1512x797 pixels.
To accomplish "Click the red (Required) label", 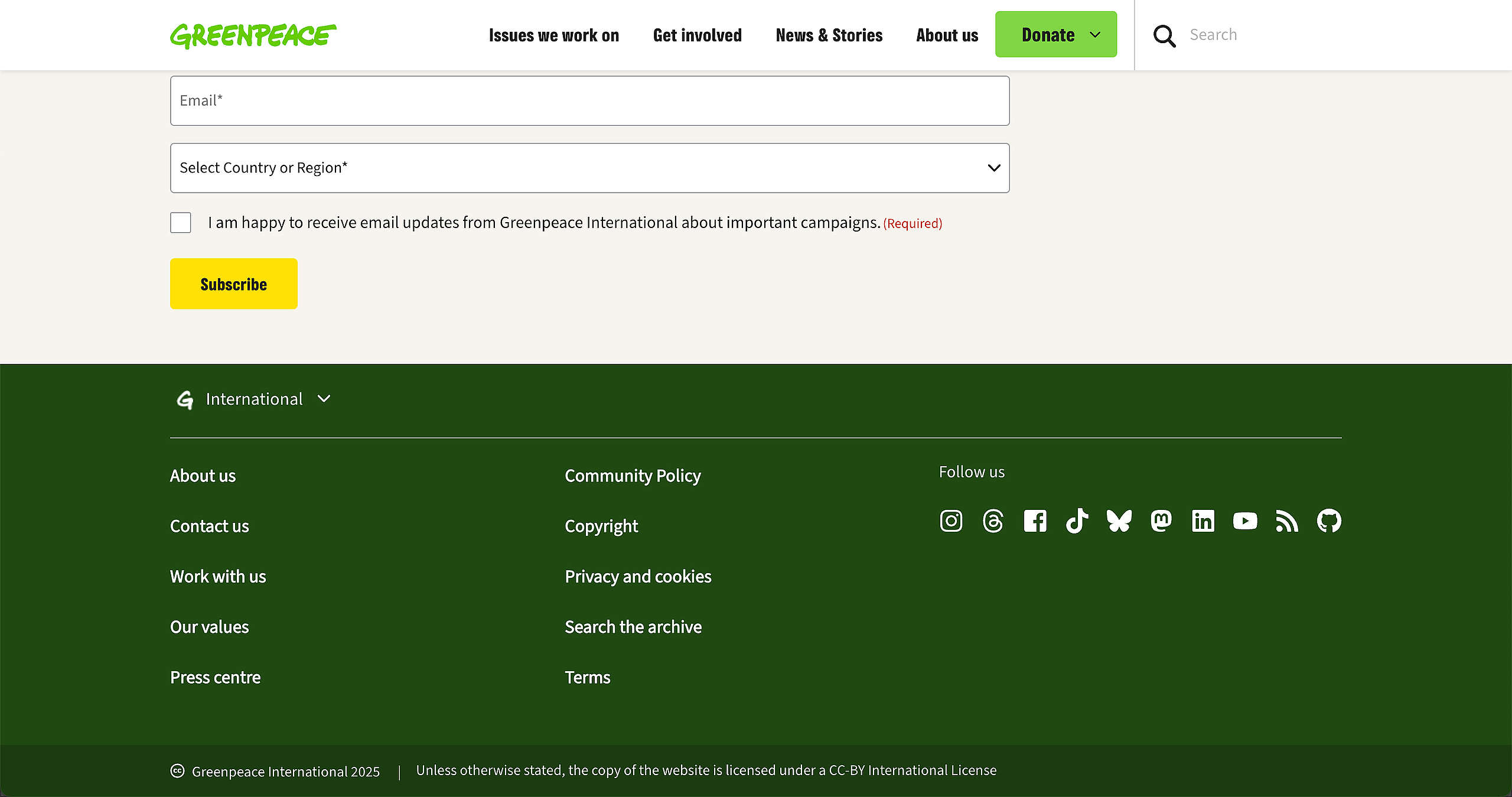I will (x=913, y=223).
